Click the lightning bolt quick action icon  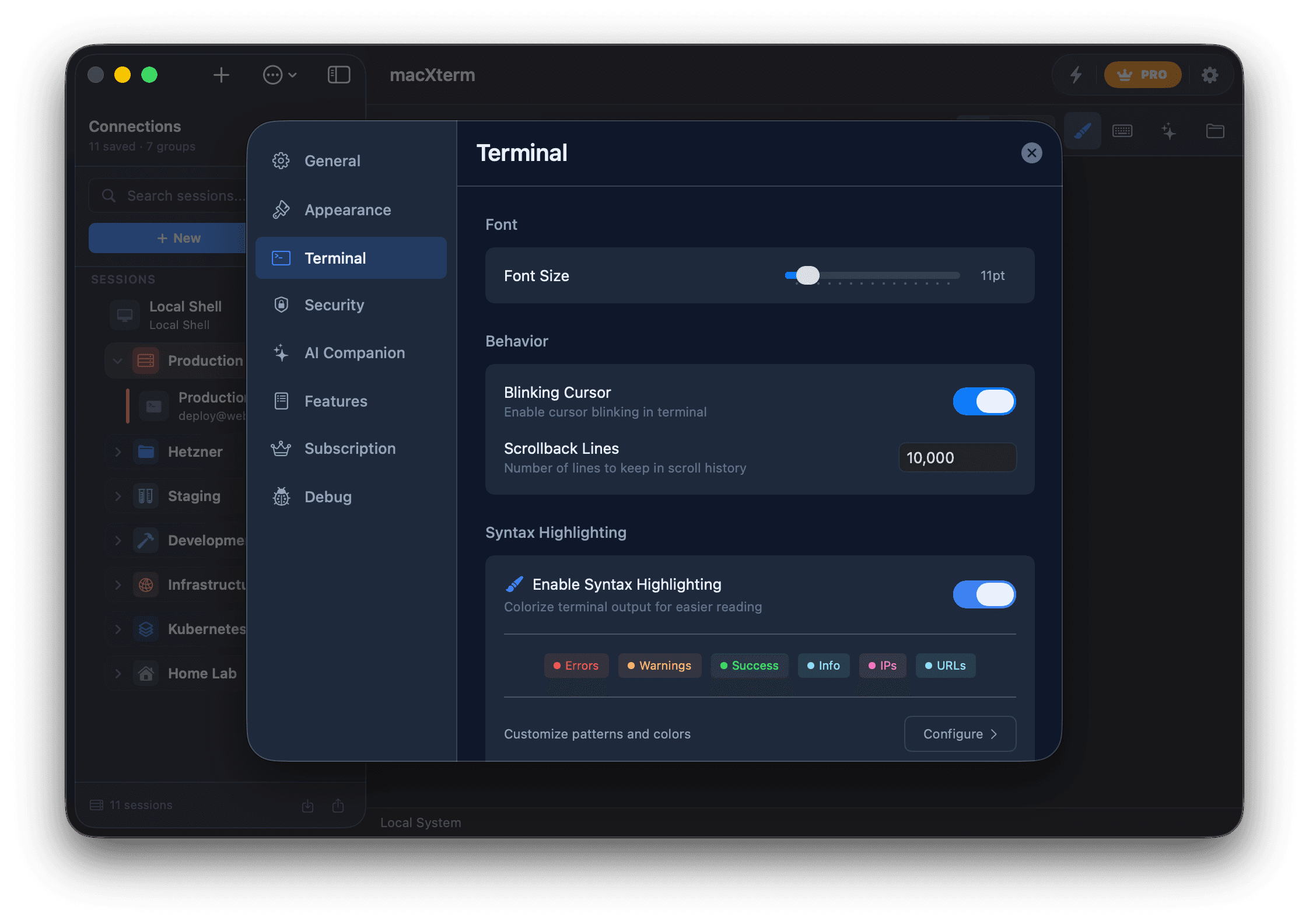pyautogui.click(x=1076, y=75)
